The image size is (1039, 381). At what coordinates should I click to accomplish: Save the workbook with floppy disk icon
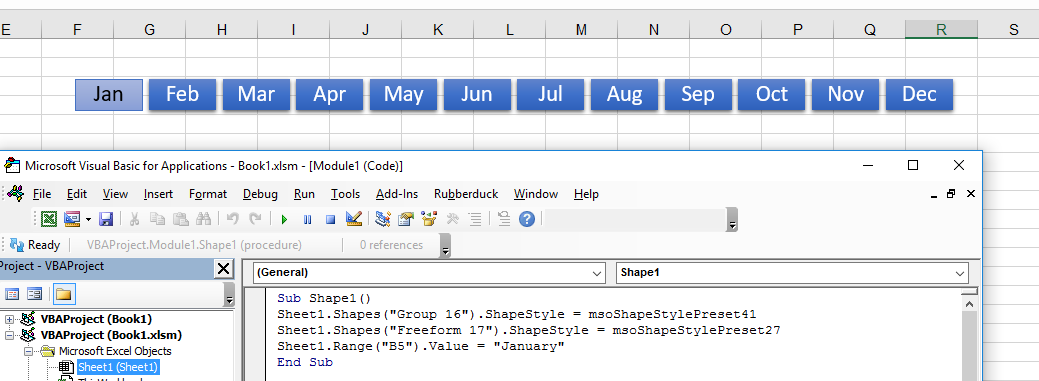106,219
